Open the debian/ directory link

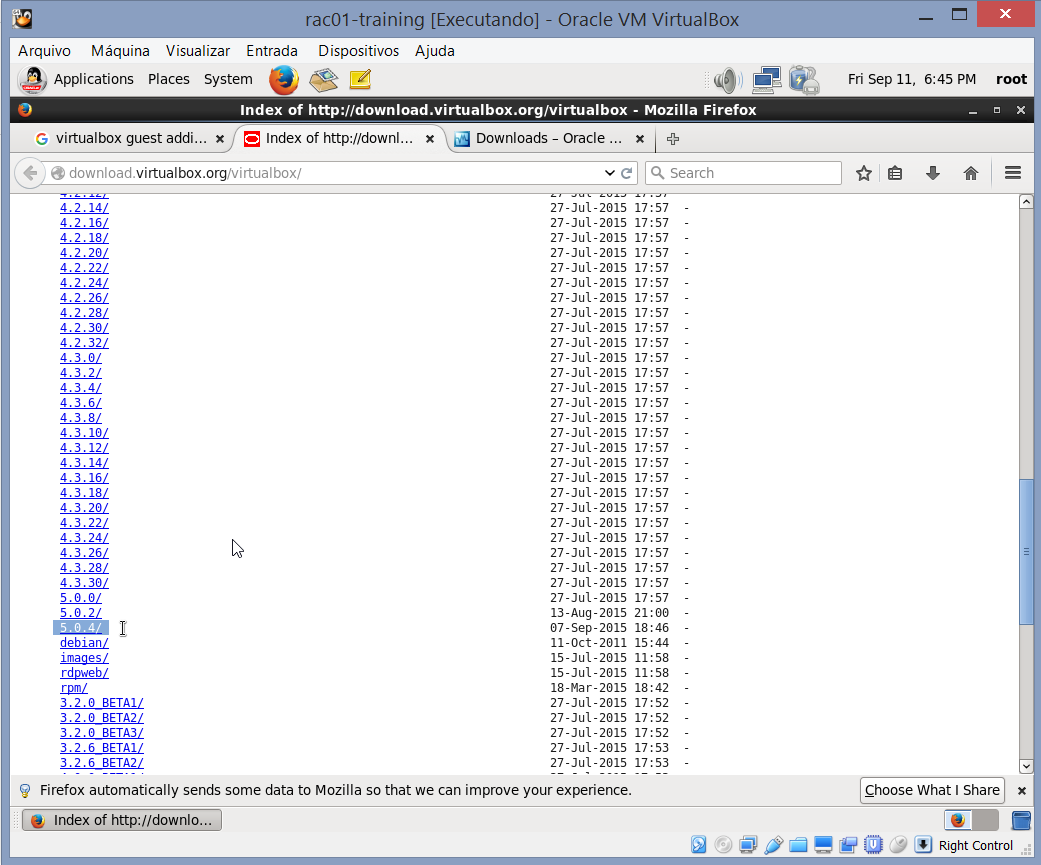84,643
